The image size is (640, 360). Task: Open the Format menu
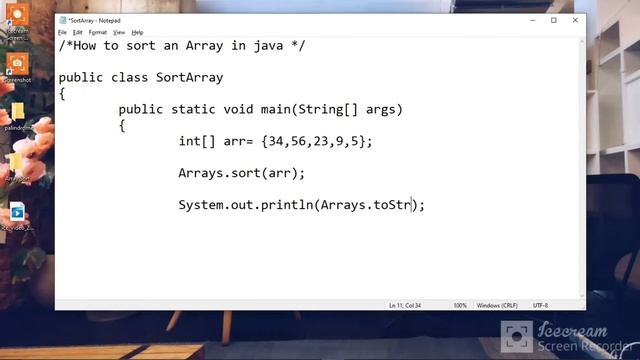(x=98, y=32)
